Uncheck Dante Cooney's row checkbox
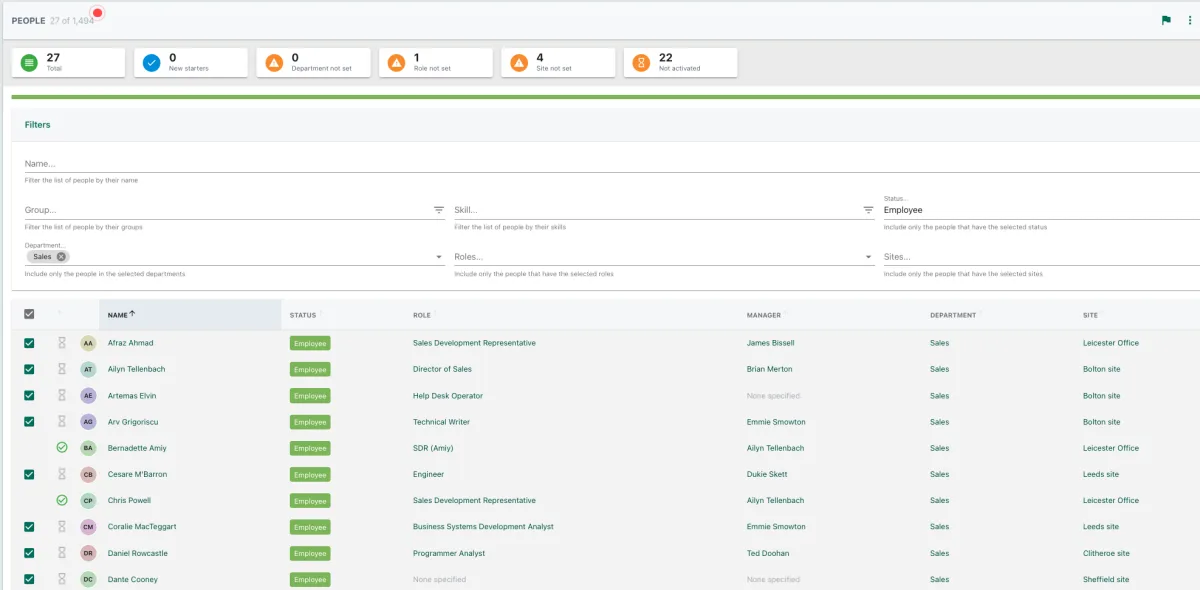This screenshot has height=590, width=1200. pos(29,579)
